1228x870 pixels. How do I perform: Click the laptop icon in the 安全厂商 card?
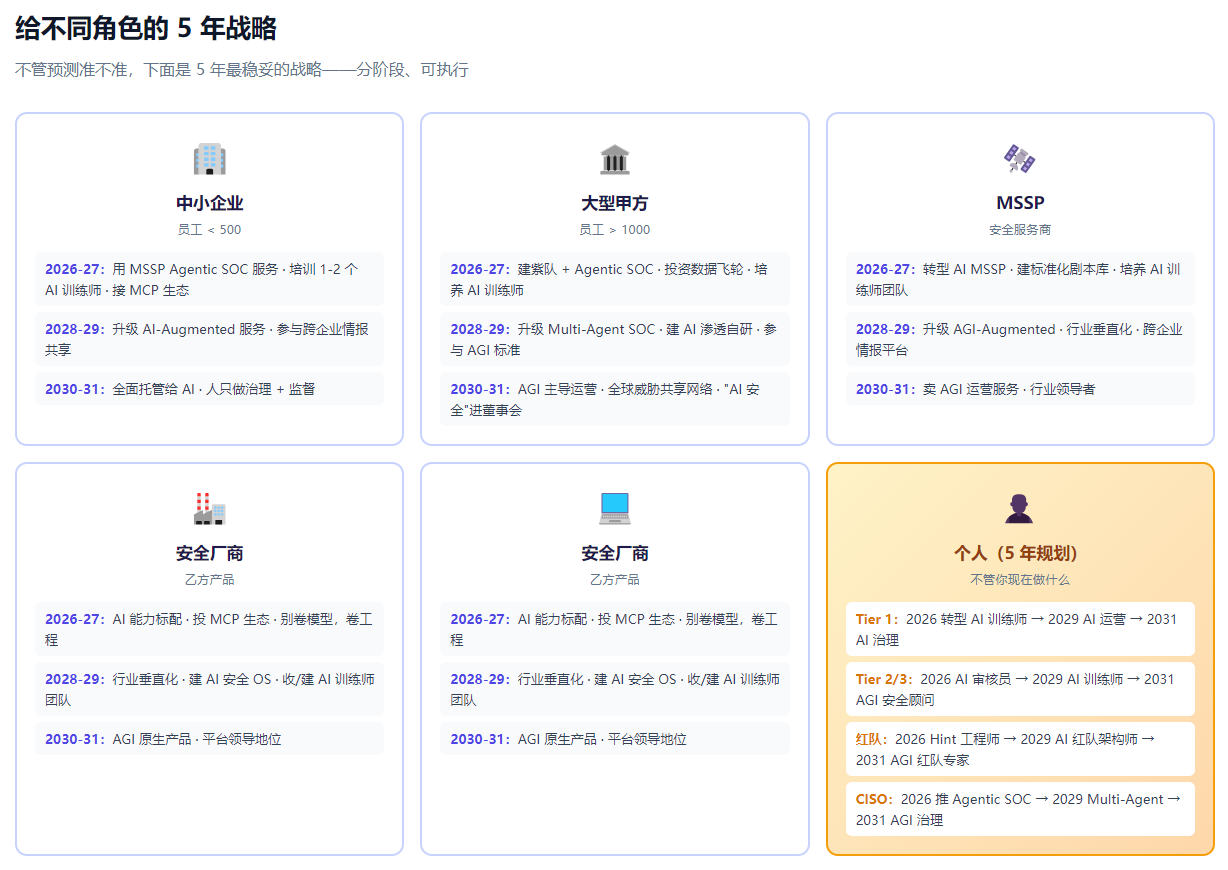(x=614, y=509)
